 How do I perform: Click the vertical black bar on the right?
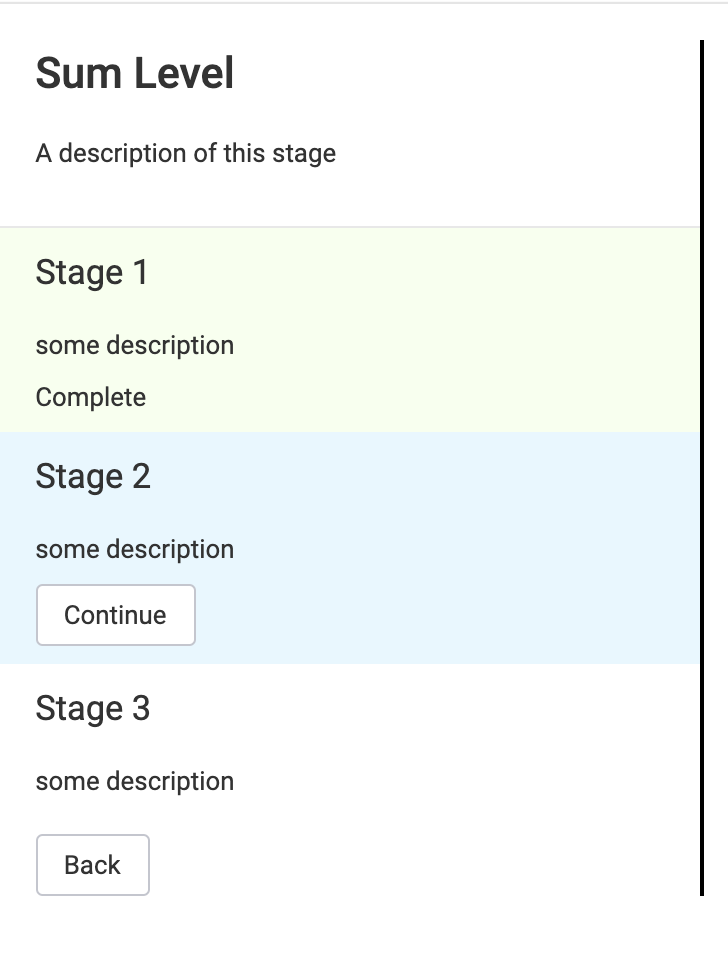point(702,467)
